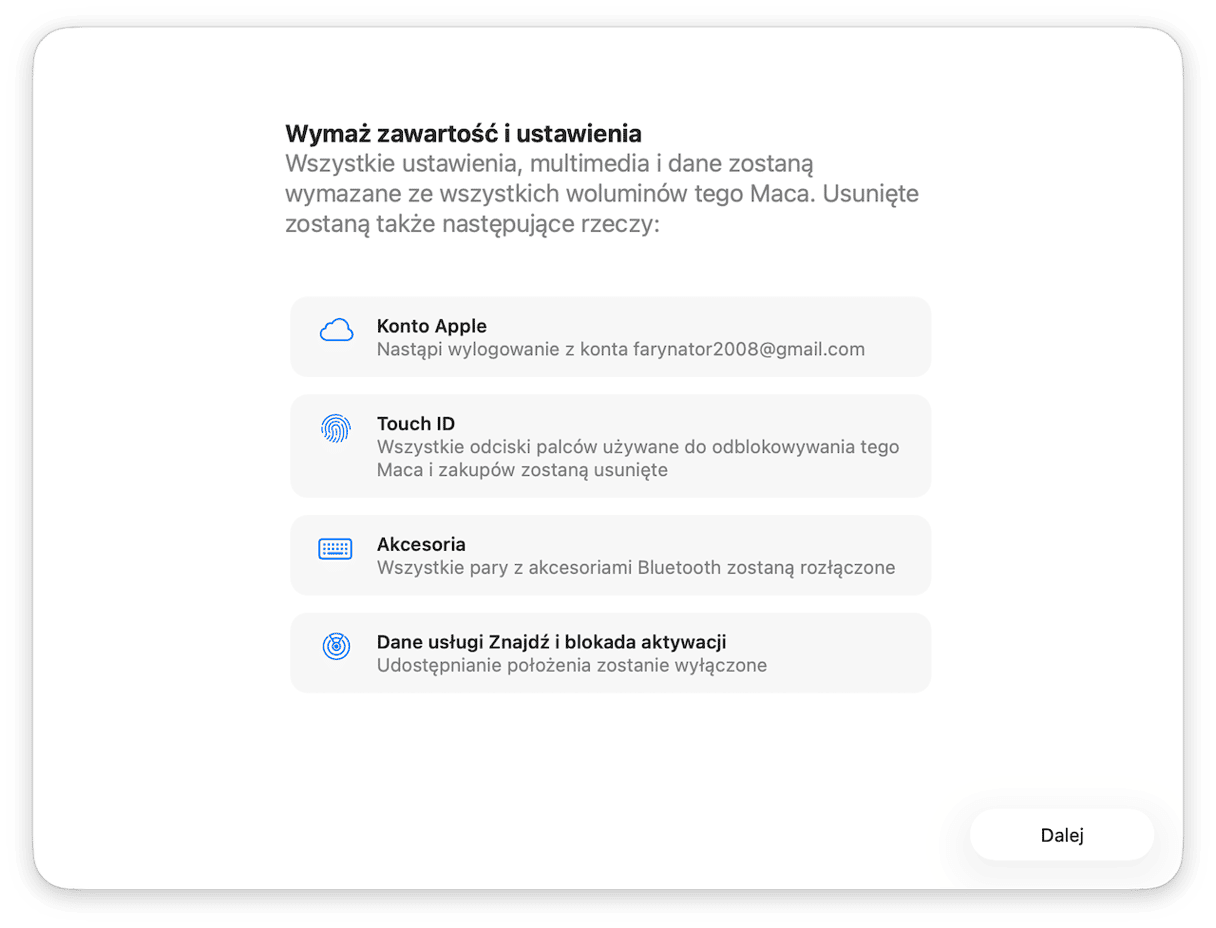This screenshot has width=1216, height=928.
Task: Click the Dalej button
Action: tap(1061, 836)
